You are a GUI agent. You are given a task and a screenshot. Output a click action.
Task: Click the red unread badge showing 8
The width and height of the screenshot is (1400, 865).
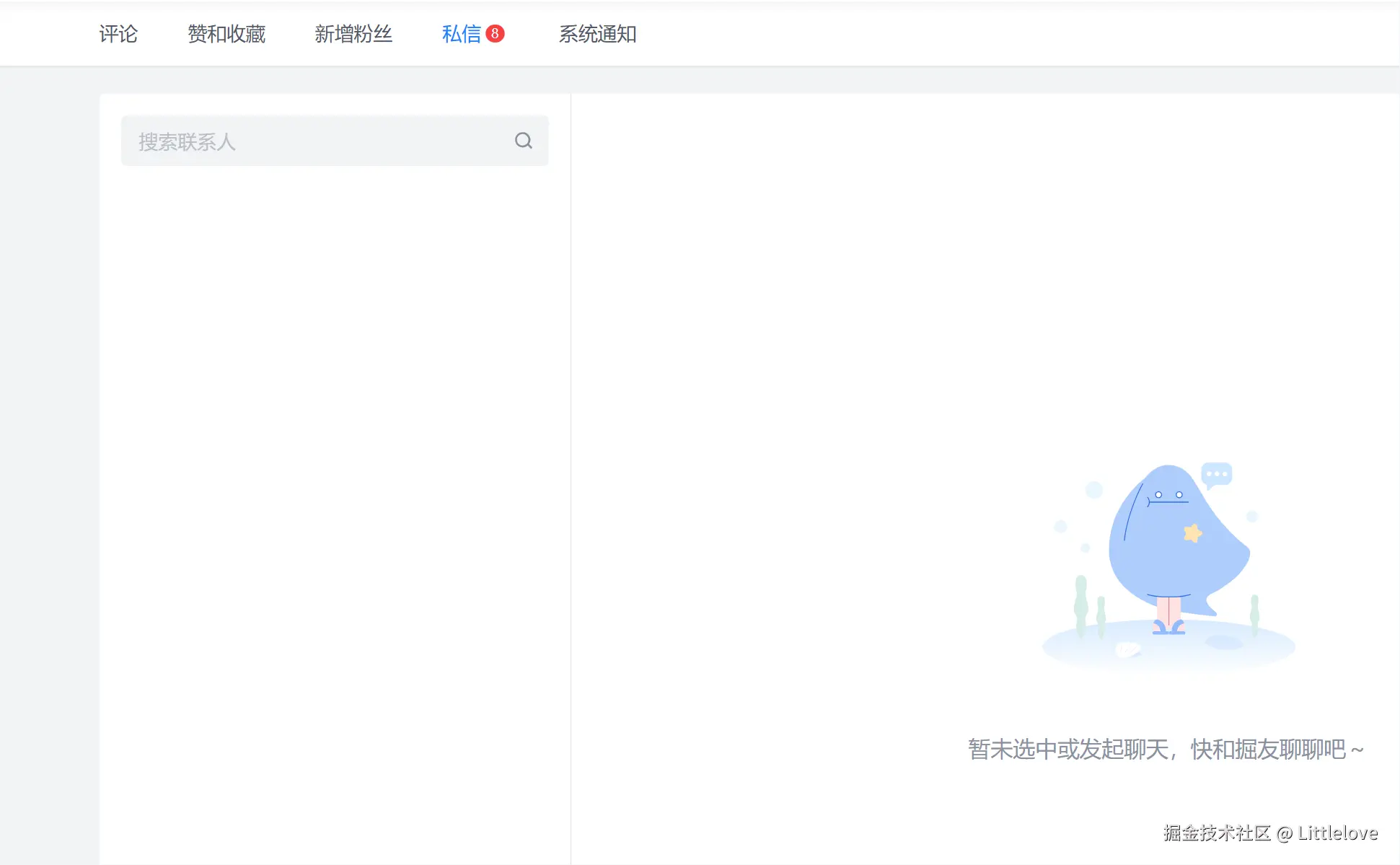tap(495, 34)
